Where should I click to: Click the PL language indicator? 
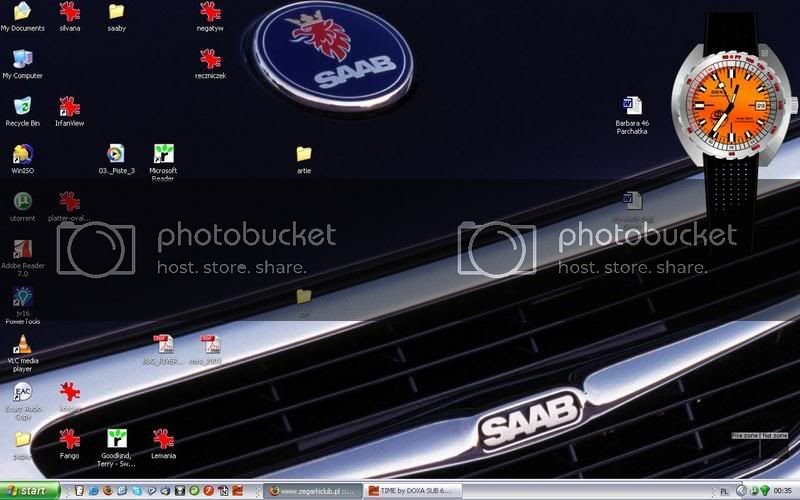click(723, 491)
